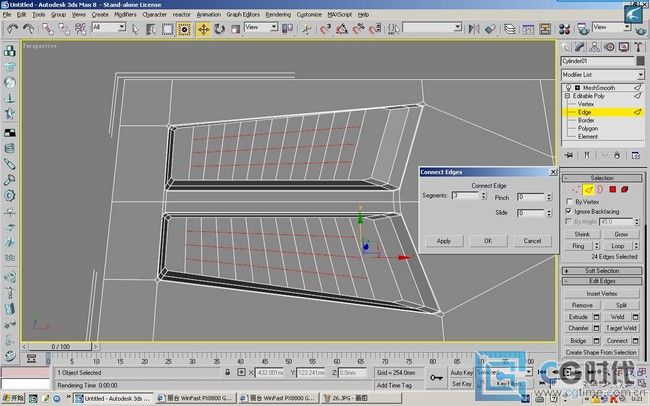650x406 pixels.
Task: Switch to the Hierarchy panel tab
Action: [x=594, y=47]
